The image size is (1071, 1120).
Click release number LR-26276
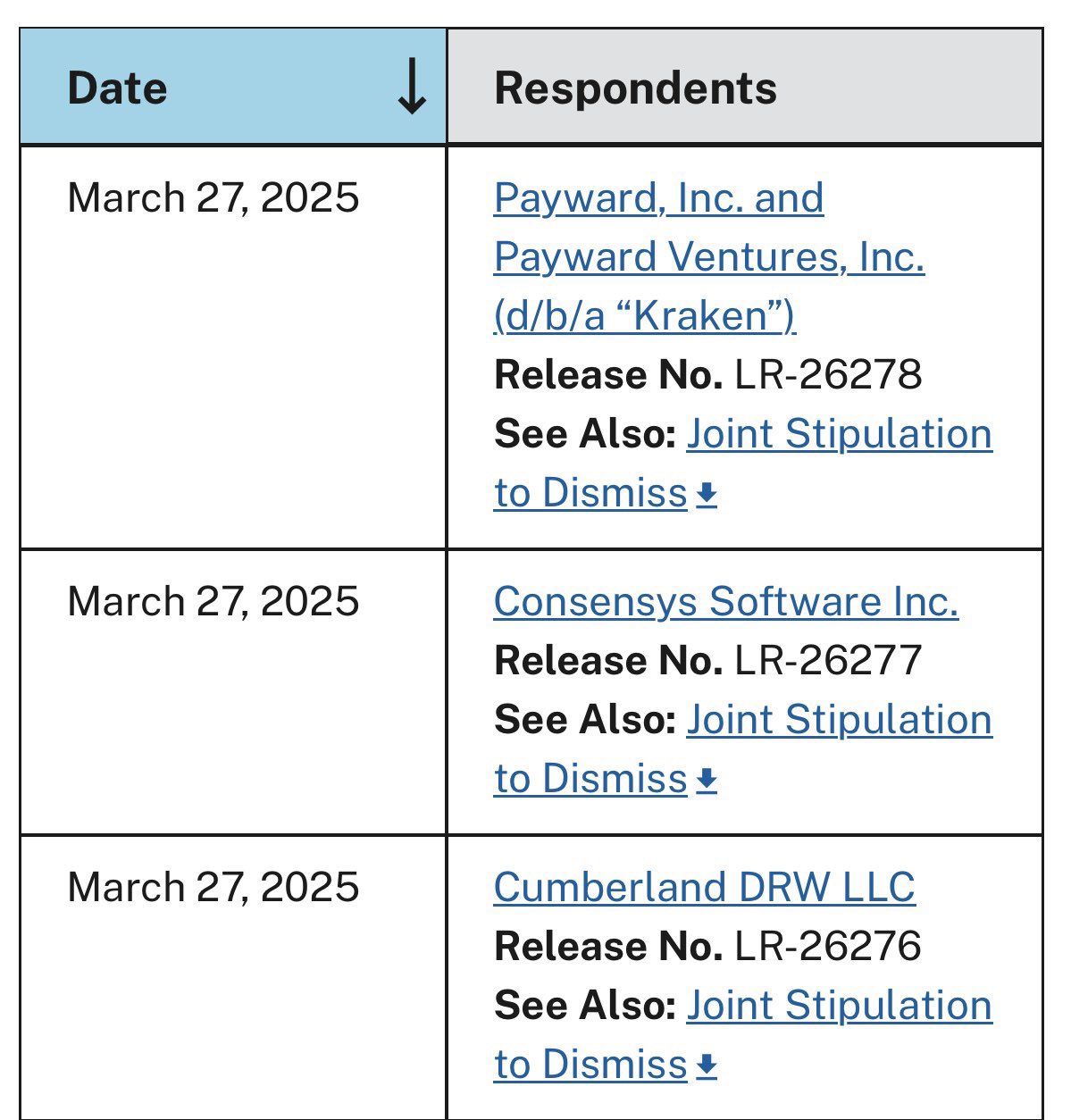pyautogui.click(x=828, y=947)
